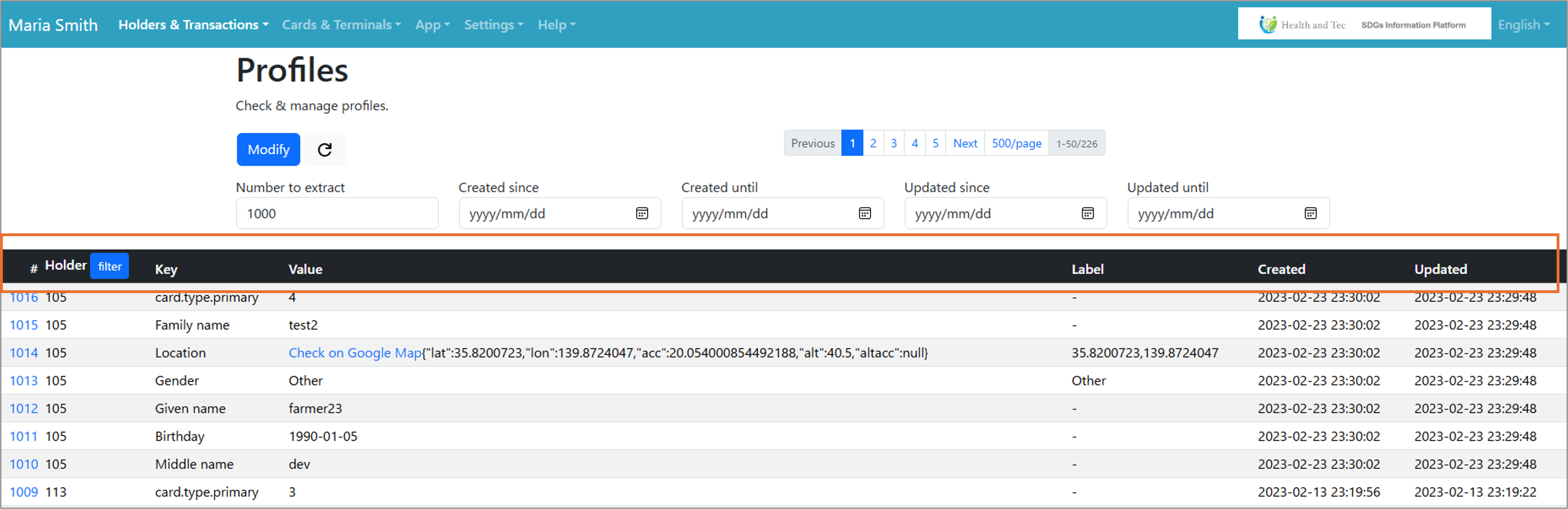The width and height of the screenshot is (1568, 509).
Task: Go to page 3 of results
Action: pos(893,144)
